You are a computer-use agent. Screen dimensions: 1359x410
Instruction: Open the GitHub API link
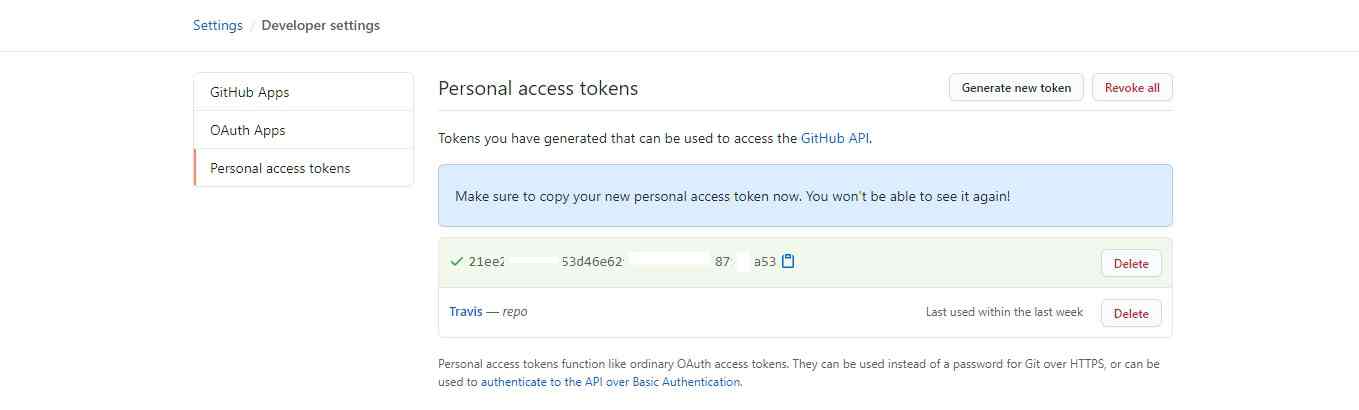pyautogui.click(x=835, y=139)
